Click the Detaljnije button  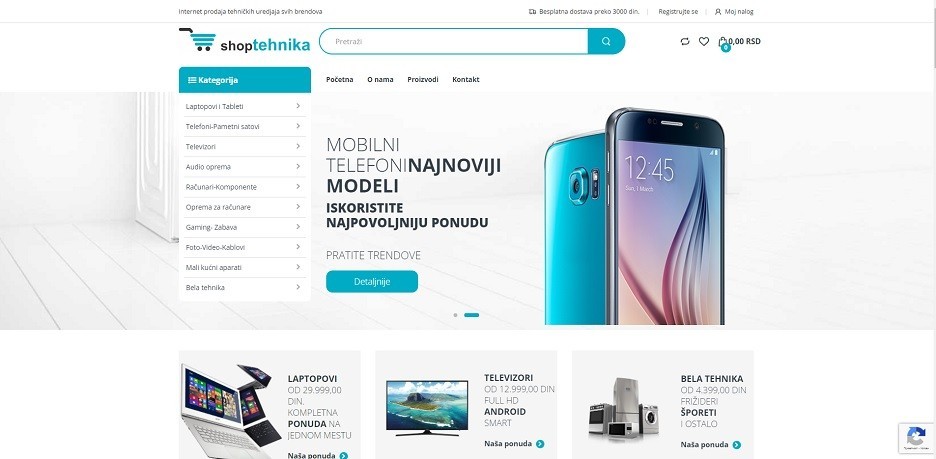coord(372,281)
